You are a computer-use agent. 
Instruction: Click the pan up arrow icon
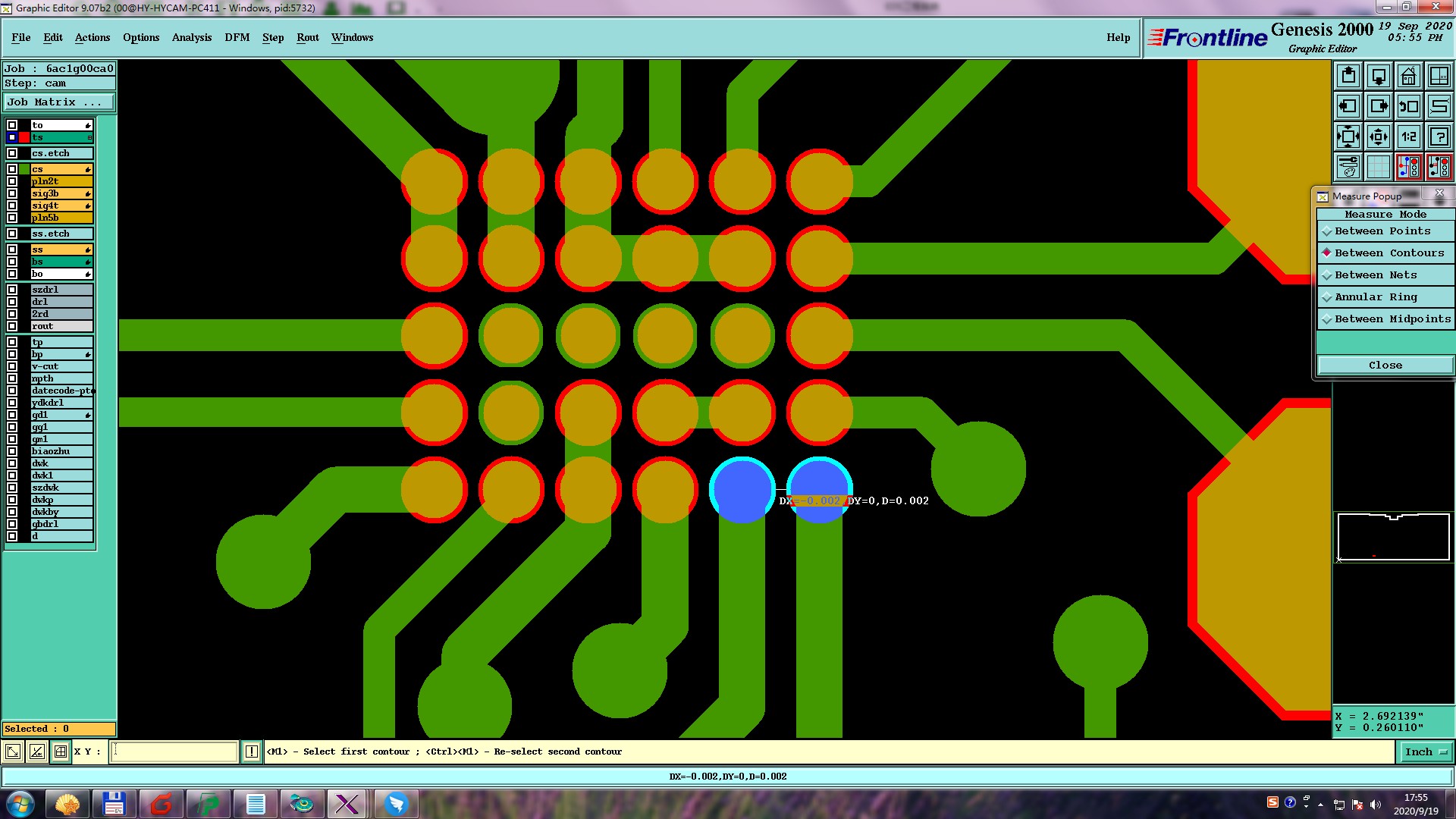[1348, 76]
